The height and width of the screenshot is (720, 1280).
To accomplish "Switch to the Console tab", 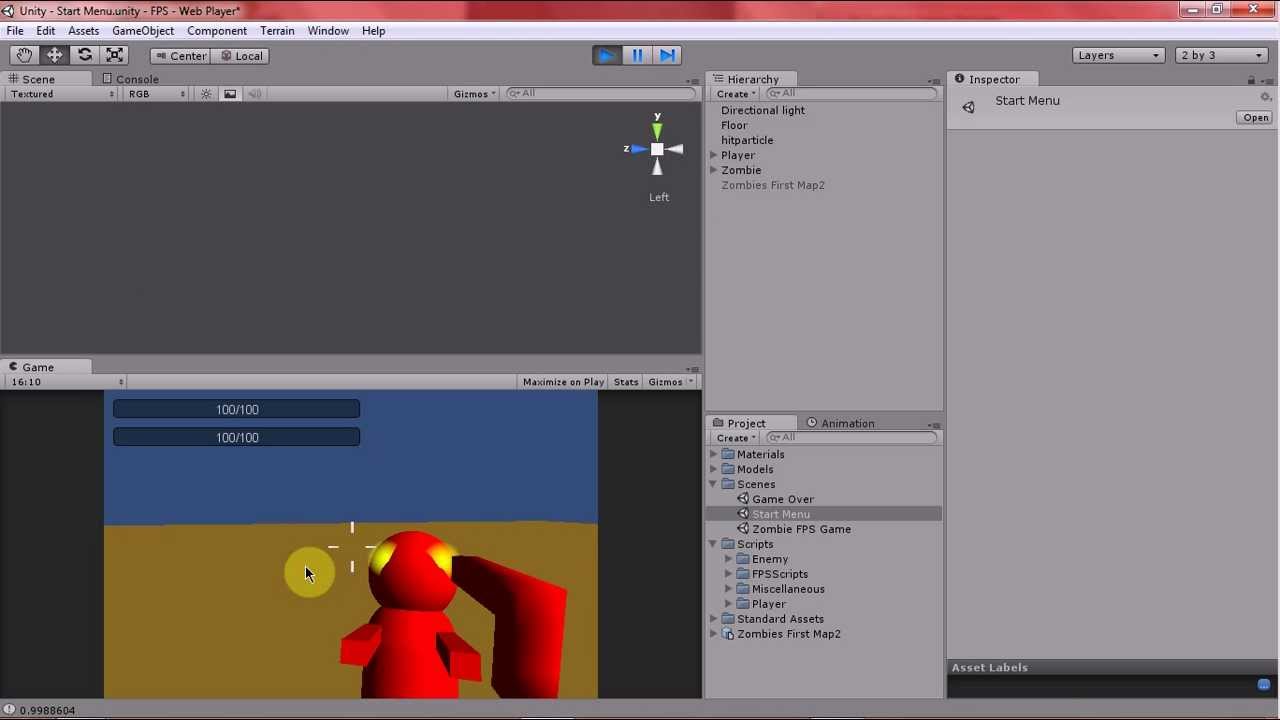I will tap(130, 79).
